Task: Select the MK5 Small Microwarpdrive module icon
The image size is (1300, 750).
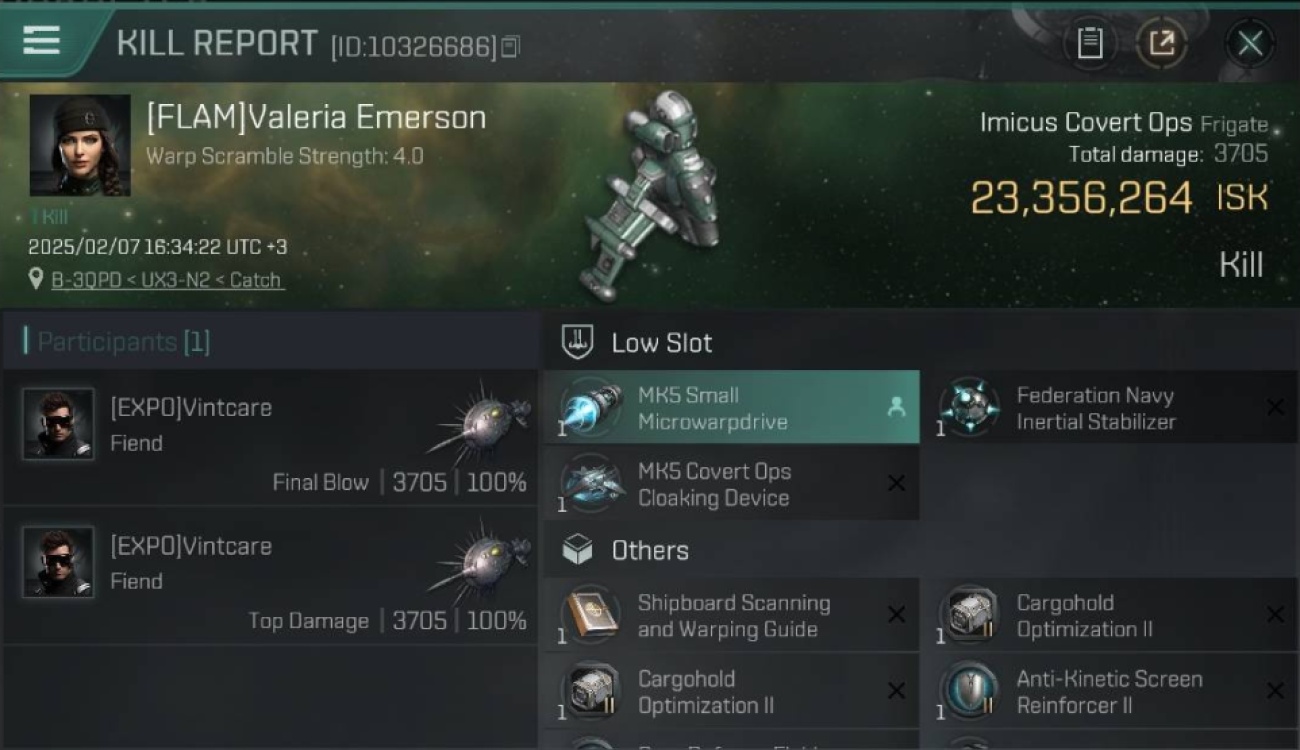Action: pos(591,408)
